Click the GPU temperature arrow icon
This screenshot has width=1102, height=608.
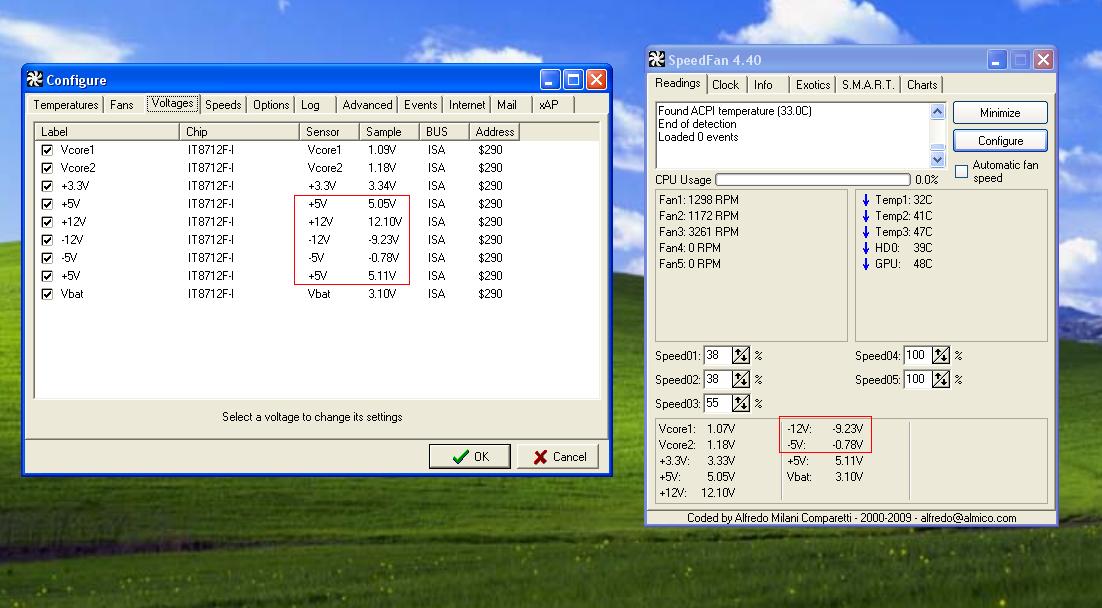coord(865,264)
